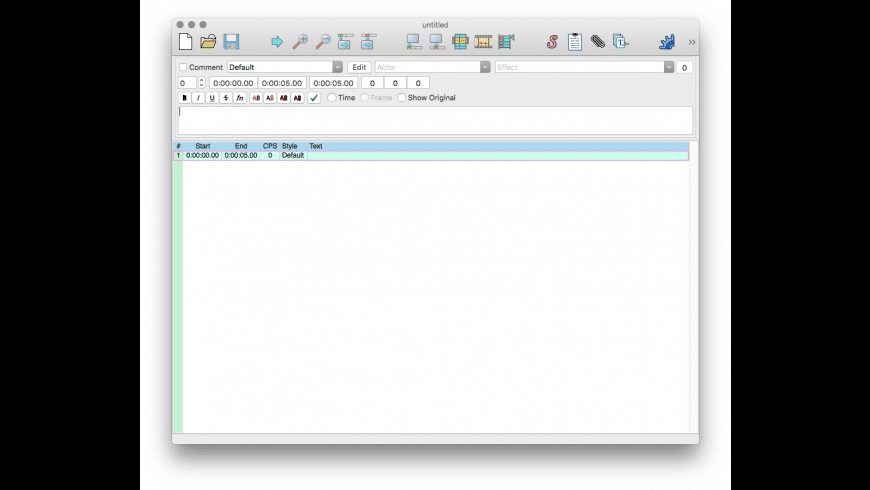Click the left margin field

[372, 83]
